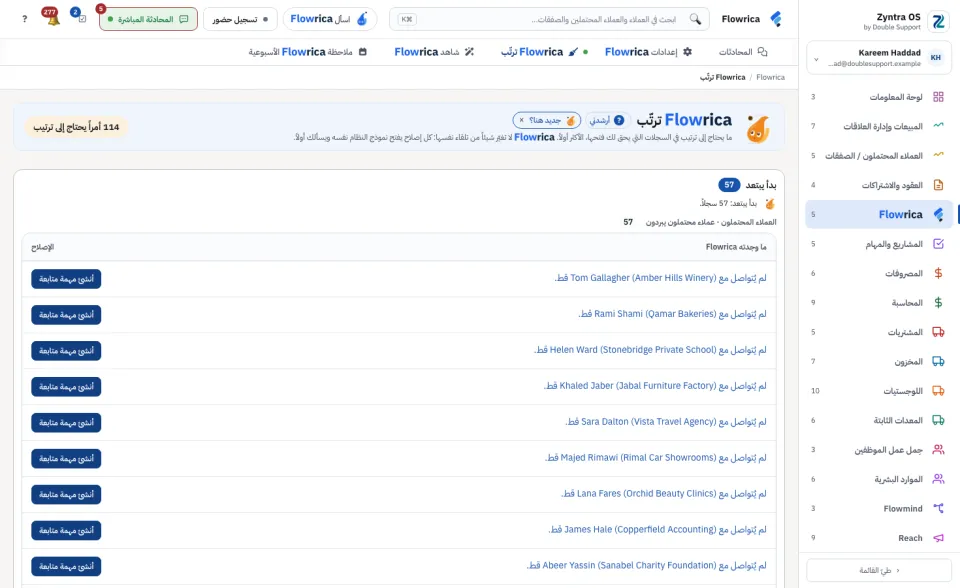Image resolution: width=960 pixels, height=588 pixels.
Task: Open المشاريع والمهام in sidebar
Action: pos(879,244)
